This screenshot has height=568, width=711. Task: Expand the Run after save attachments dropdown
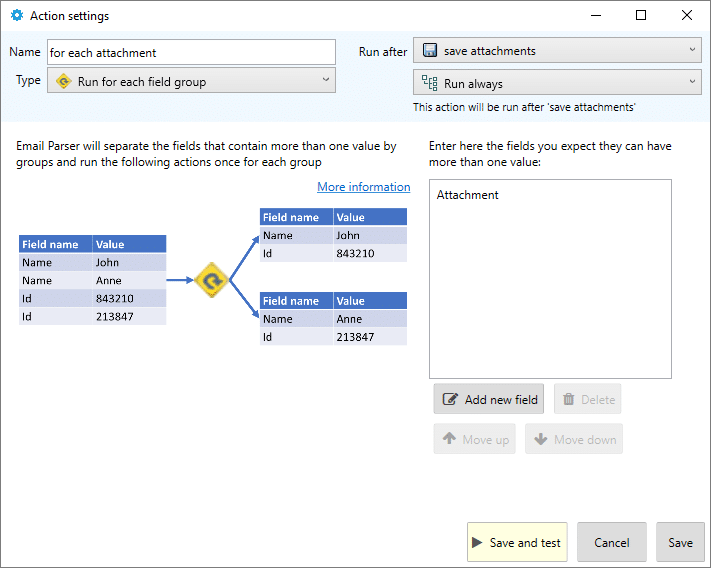click(692, 49)
